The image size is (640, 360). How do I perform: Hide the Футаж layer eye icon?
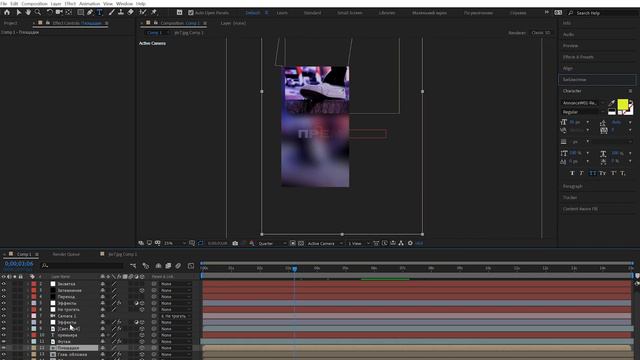tap(4, 342)
